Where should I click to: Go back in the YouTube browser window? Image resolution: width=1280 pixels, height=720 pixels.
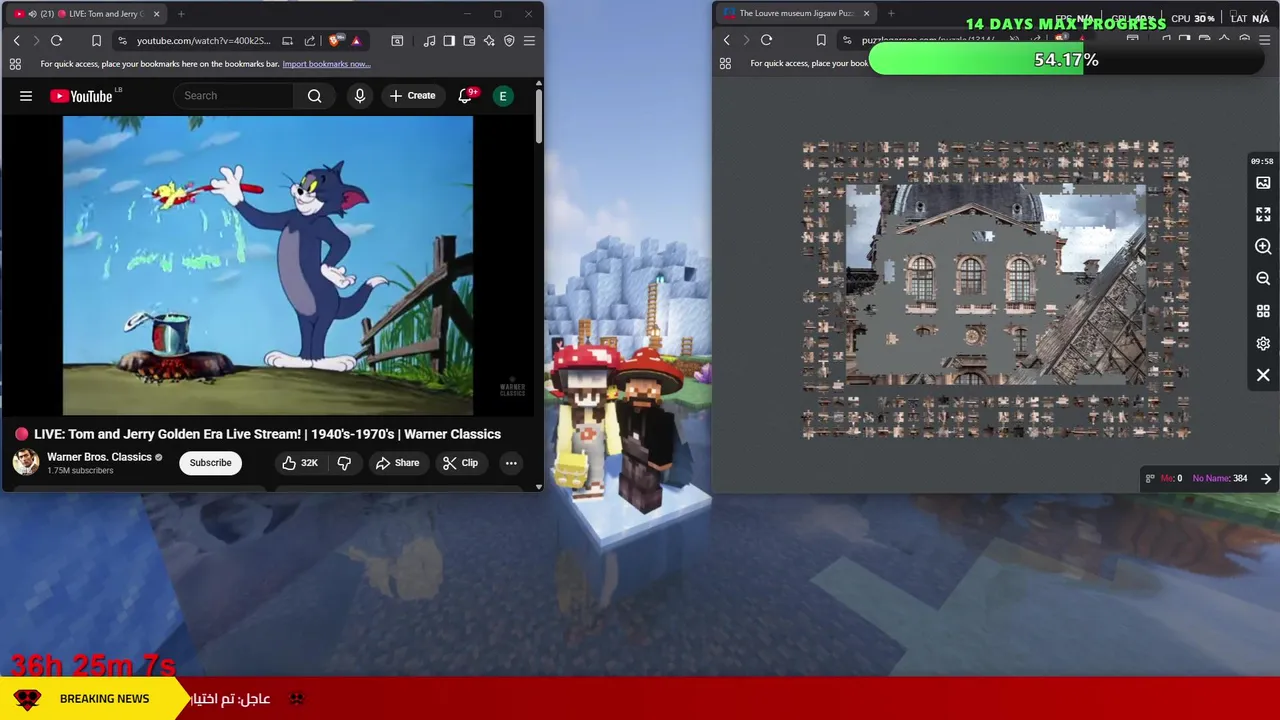click(17, 40)
